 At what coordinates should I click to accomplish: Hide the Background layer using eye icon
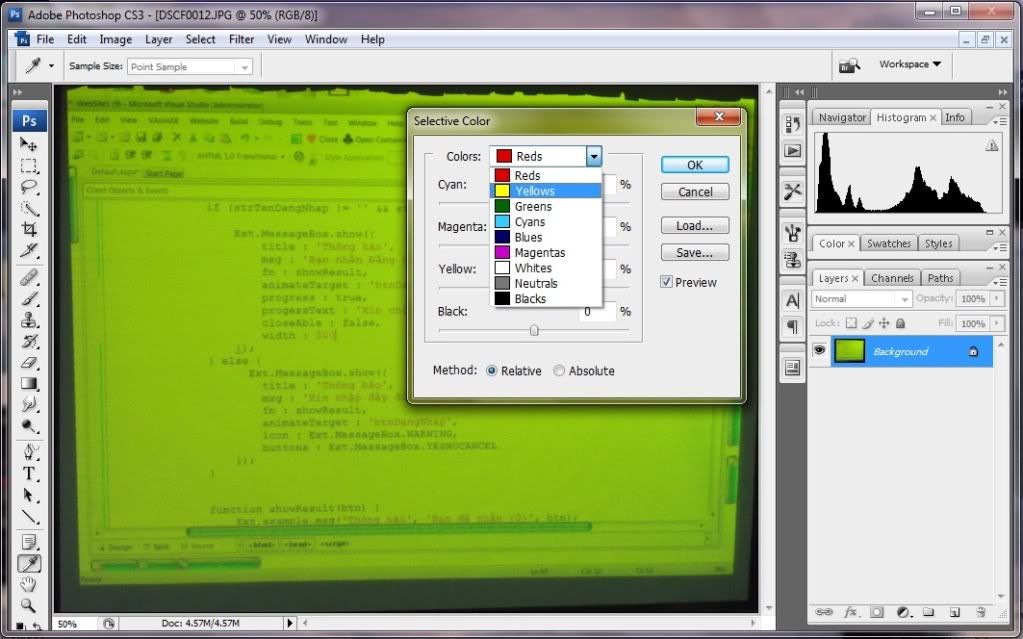tap(820, 351)
